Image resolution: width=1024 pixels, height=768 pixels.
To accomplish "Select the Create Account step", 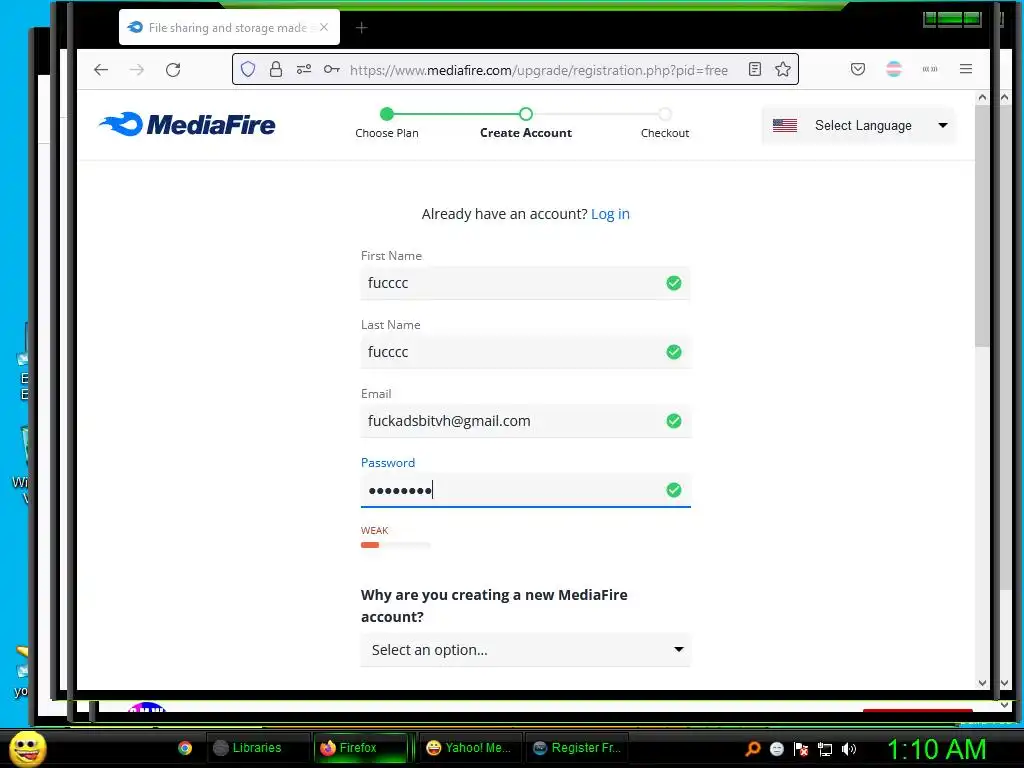I will pos(526,123).
